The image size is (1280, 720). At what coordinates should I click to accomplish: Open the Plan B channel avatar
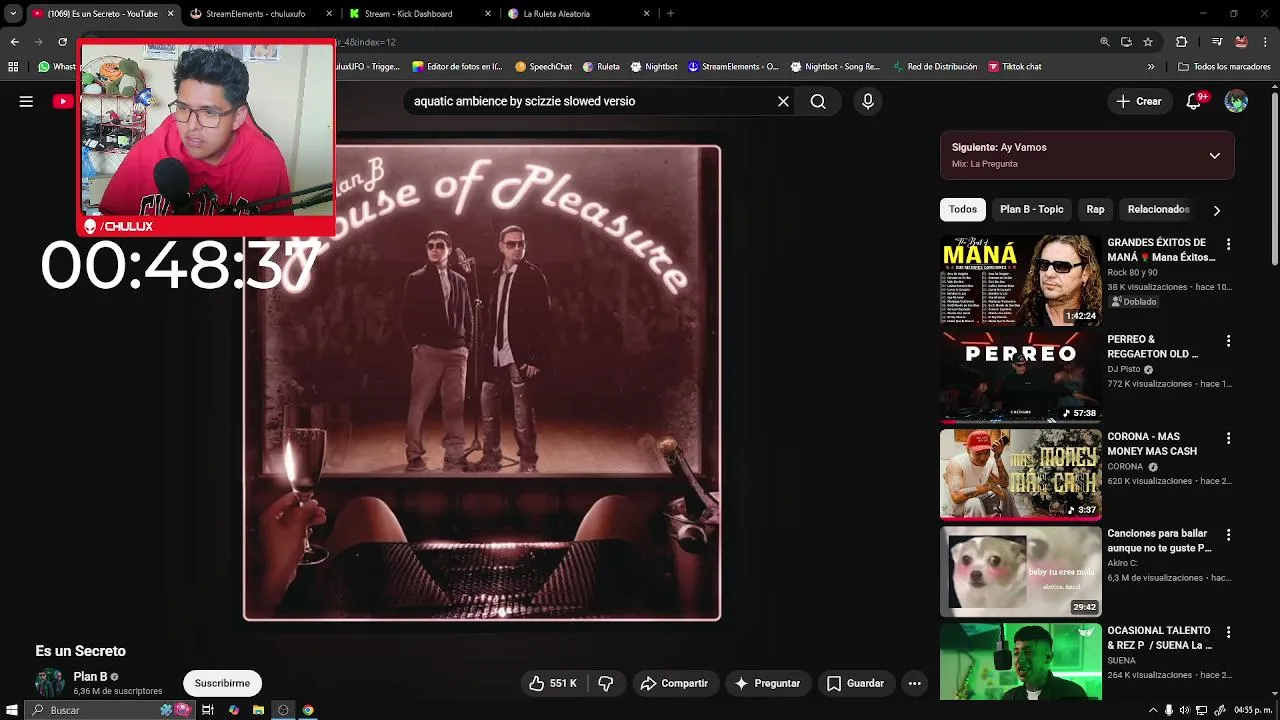click(x=49, y=683)
